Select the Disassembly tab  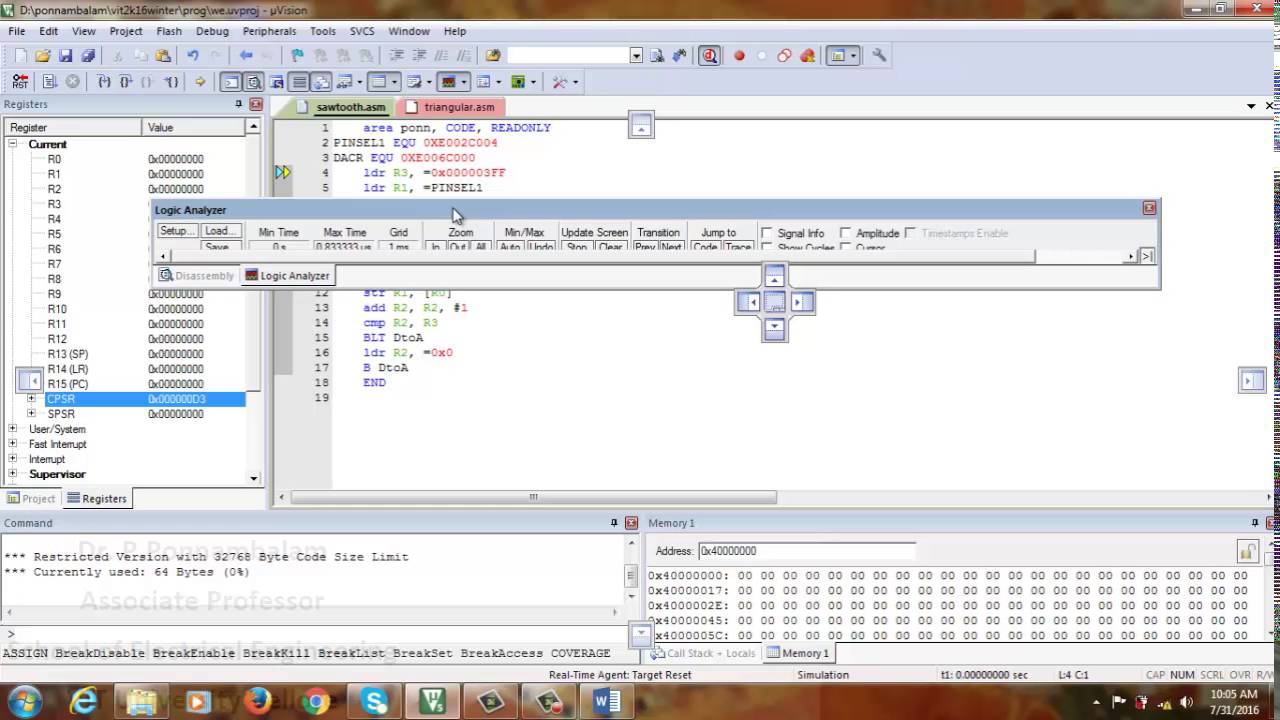click(x=198, y=276)
